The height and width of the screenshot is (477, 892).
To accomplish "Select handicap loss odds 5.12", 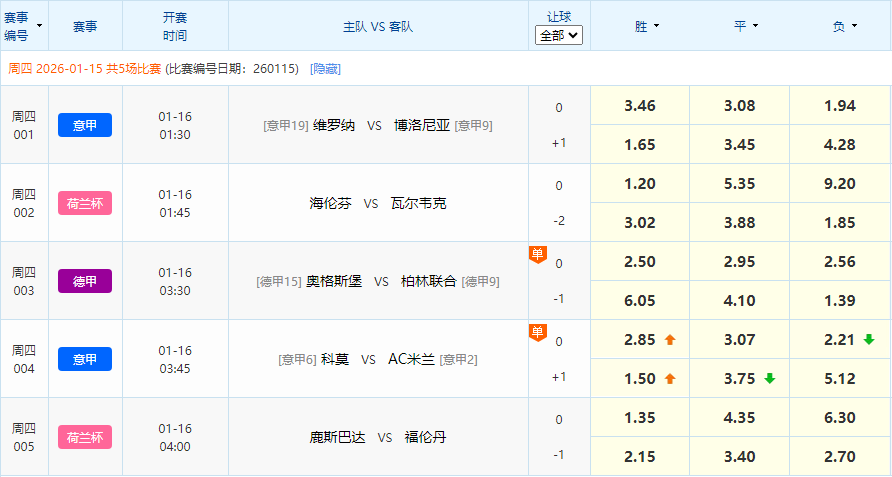I will (840, 379).
